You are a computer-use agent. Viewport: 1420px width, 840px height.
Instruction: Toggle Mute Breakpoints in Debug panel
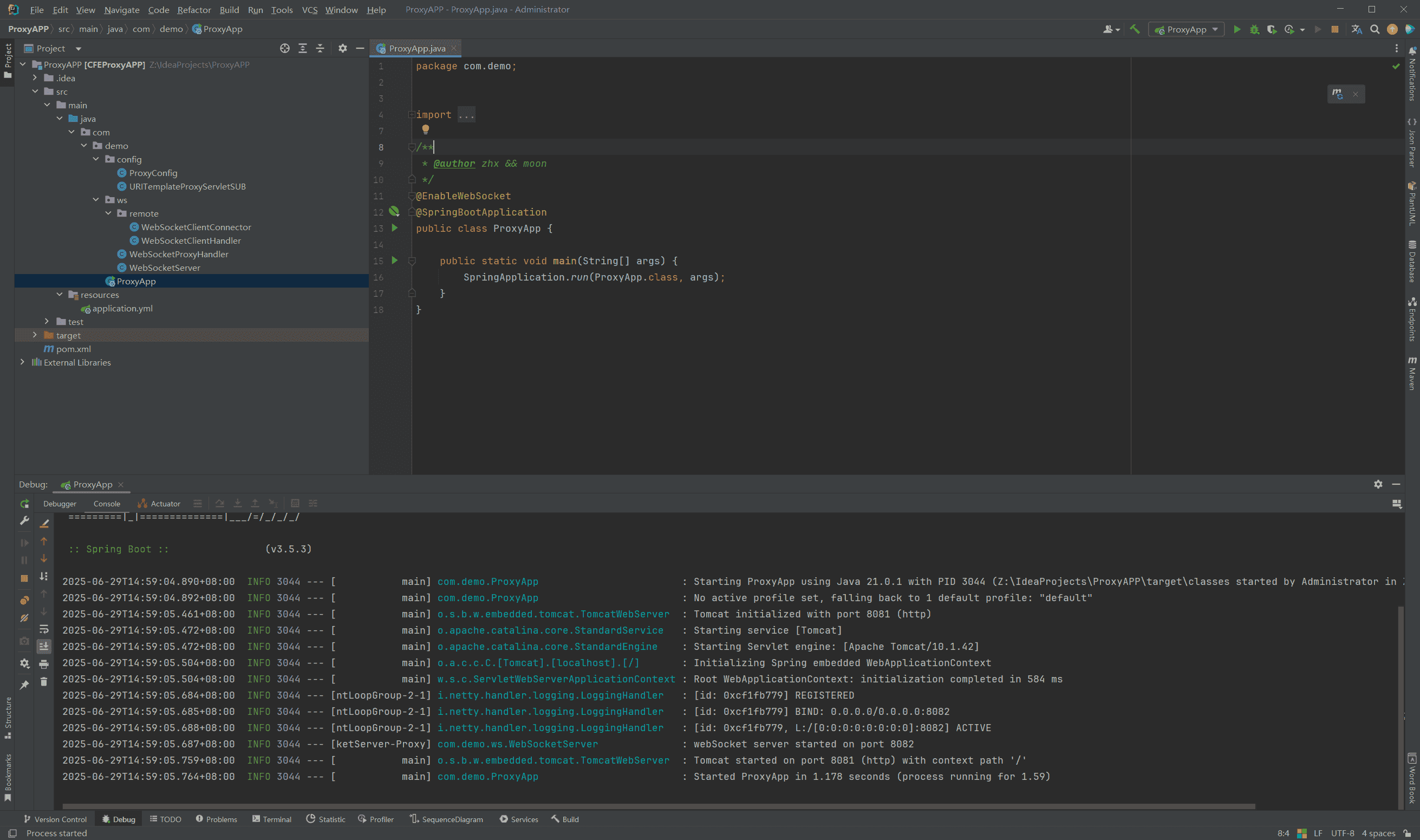coord(24,618)
